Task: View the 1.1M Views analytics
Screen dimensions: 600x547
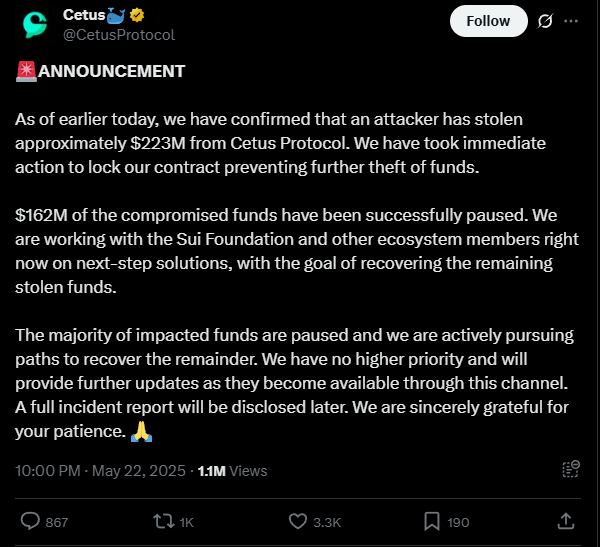Action: [x=232, y=470]
